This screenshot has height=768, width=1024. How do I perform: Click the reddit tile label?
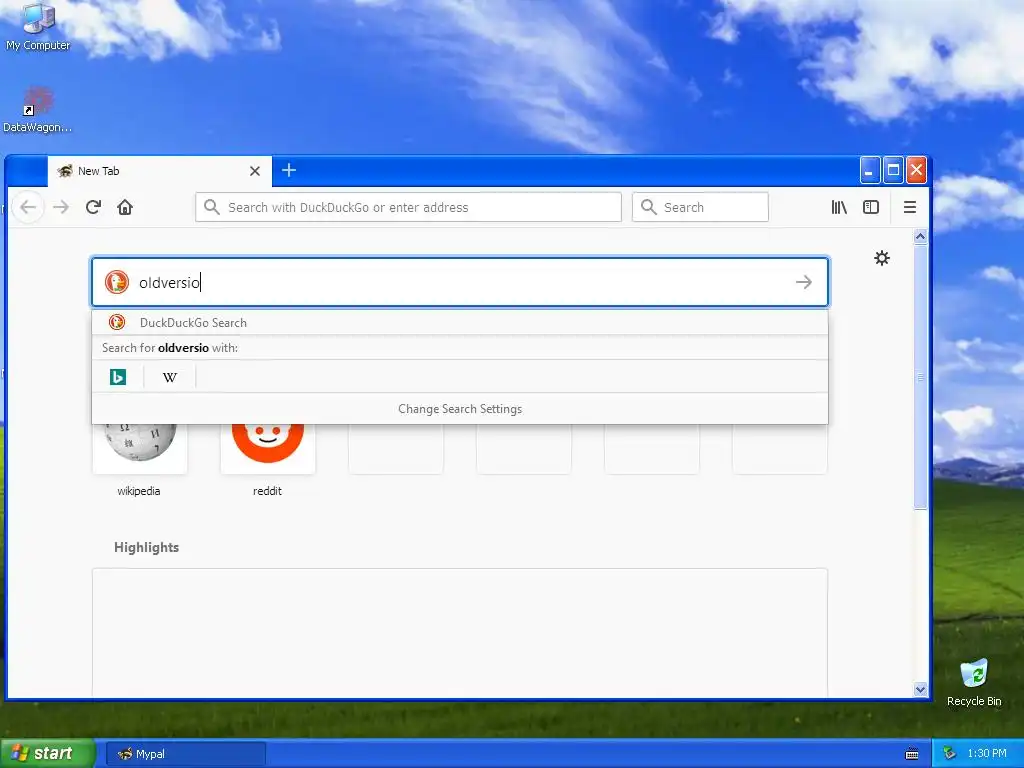click(x=267, y=491)
